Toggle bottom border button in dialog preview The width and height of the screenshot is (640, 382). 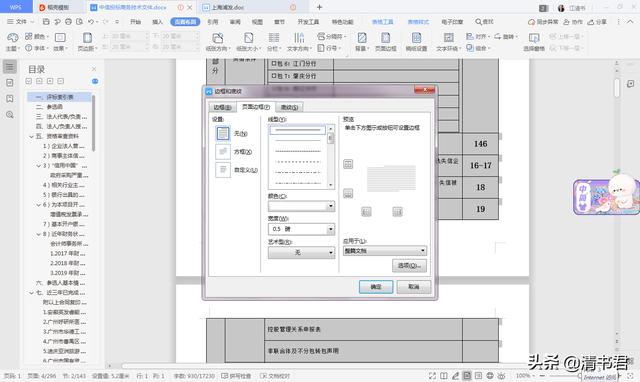point(348,193)
